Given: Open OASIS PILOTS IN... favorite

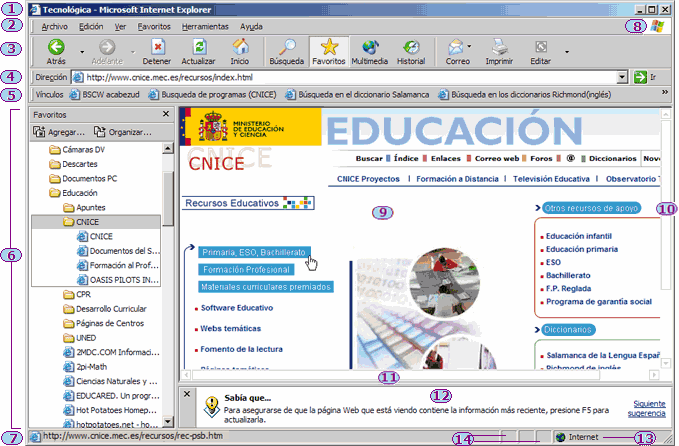Looking at the screenshot, I should [x=118, y=280].
